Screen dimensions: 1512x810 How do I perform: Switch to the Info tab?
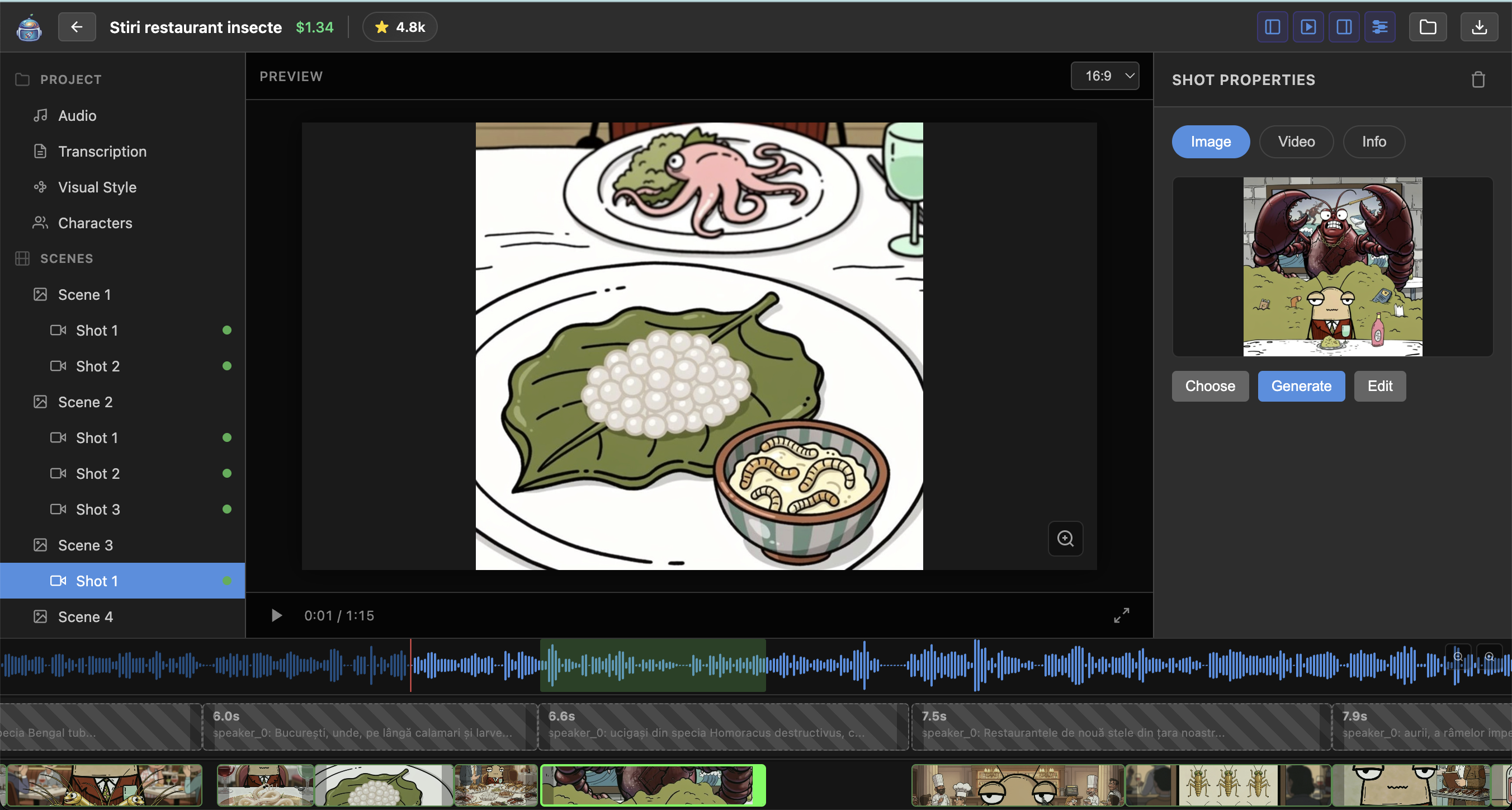[x=1373, y=142]
